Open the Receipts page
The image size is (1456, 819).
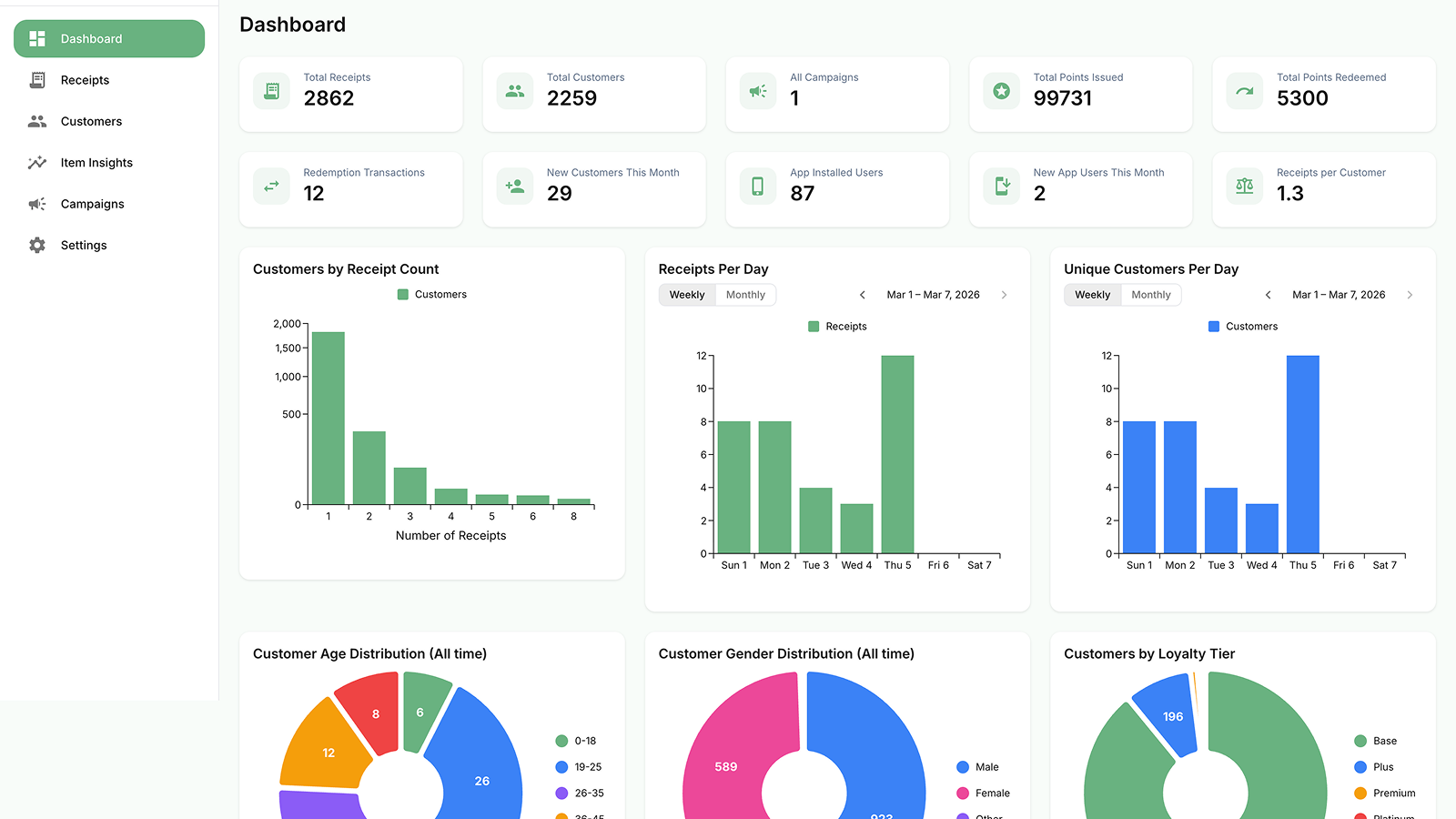point(109,80)
